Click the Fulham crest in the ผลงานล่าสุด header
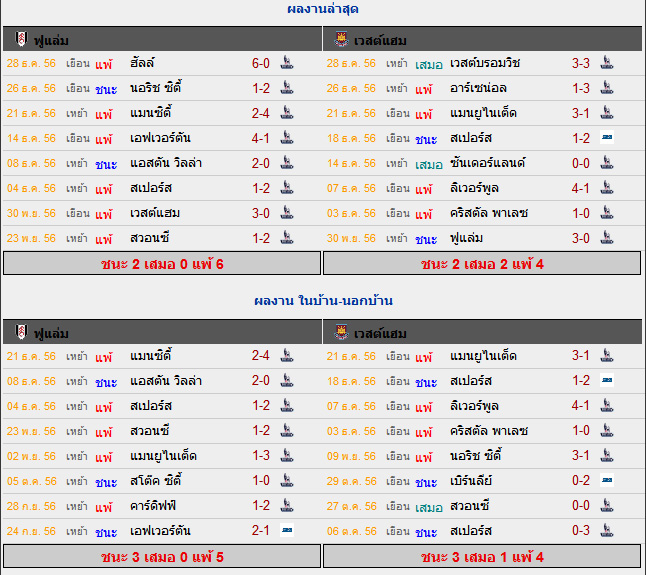 click(21, 39)
